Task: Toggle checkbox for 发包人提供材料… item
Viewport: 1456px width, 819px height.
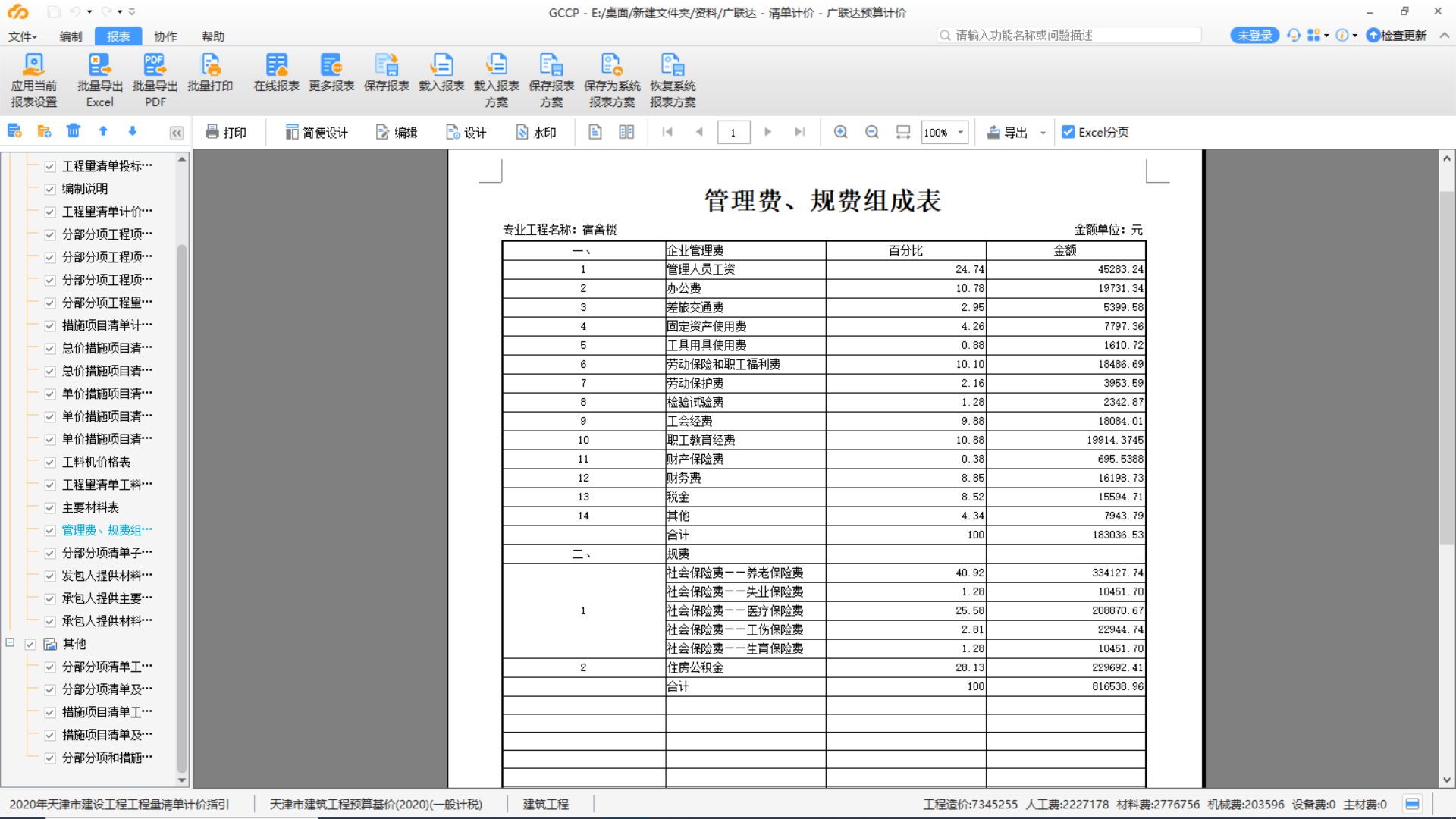Action: click(50, 576)
